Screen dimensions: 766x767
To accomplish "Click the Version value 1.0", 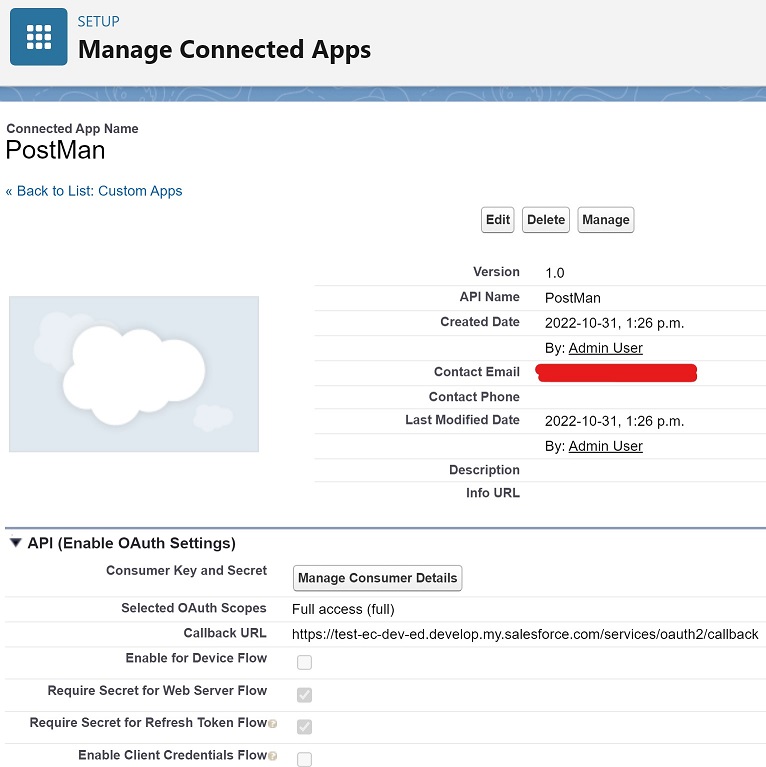I will [555, 273].
